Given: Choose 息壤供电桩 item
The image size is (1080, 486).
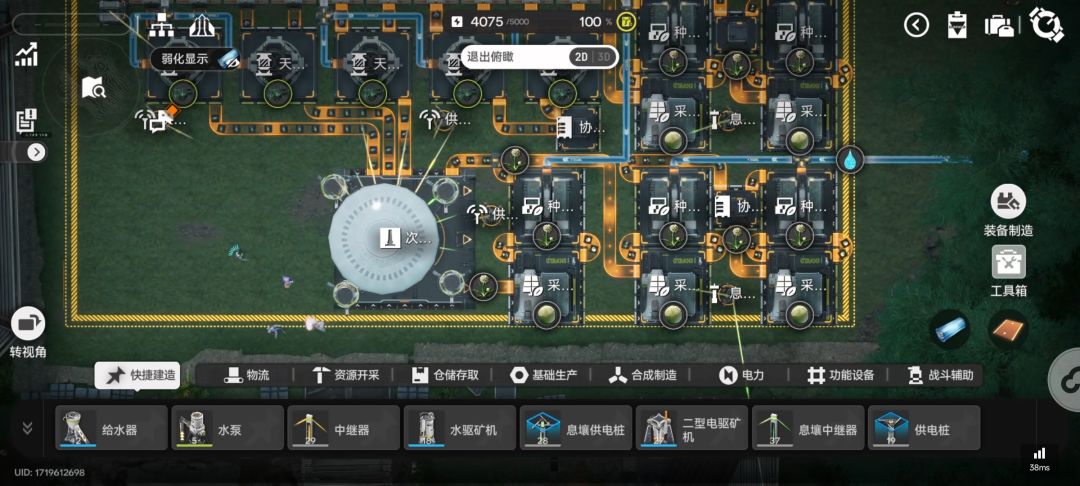Looking at the screenshot, I should click(576, 428).
